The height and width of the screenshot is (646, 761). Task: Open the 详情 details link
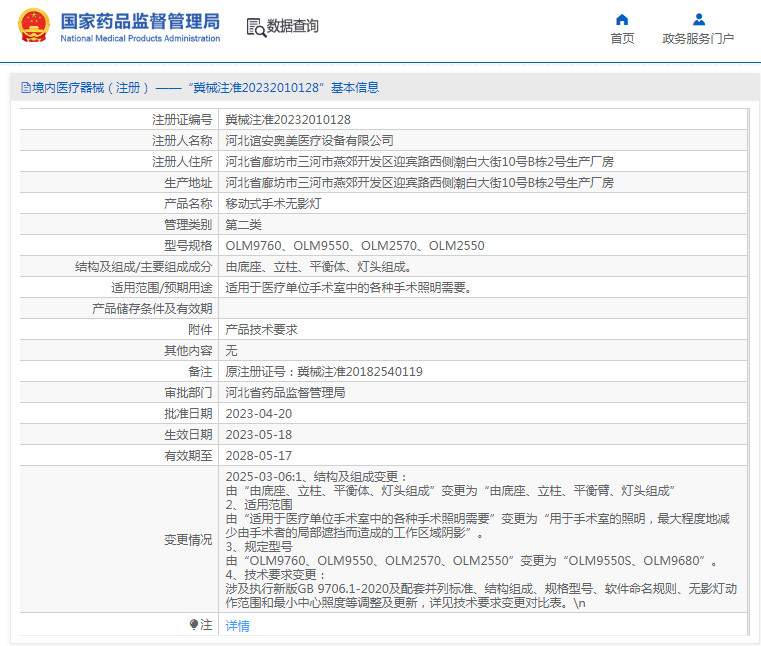coord(237,626)
